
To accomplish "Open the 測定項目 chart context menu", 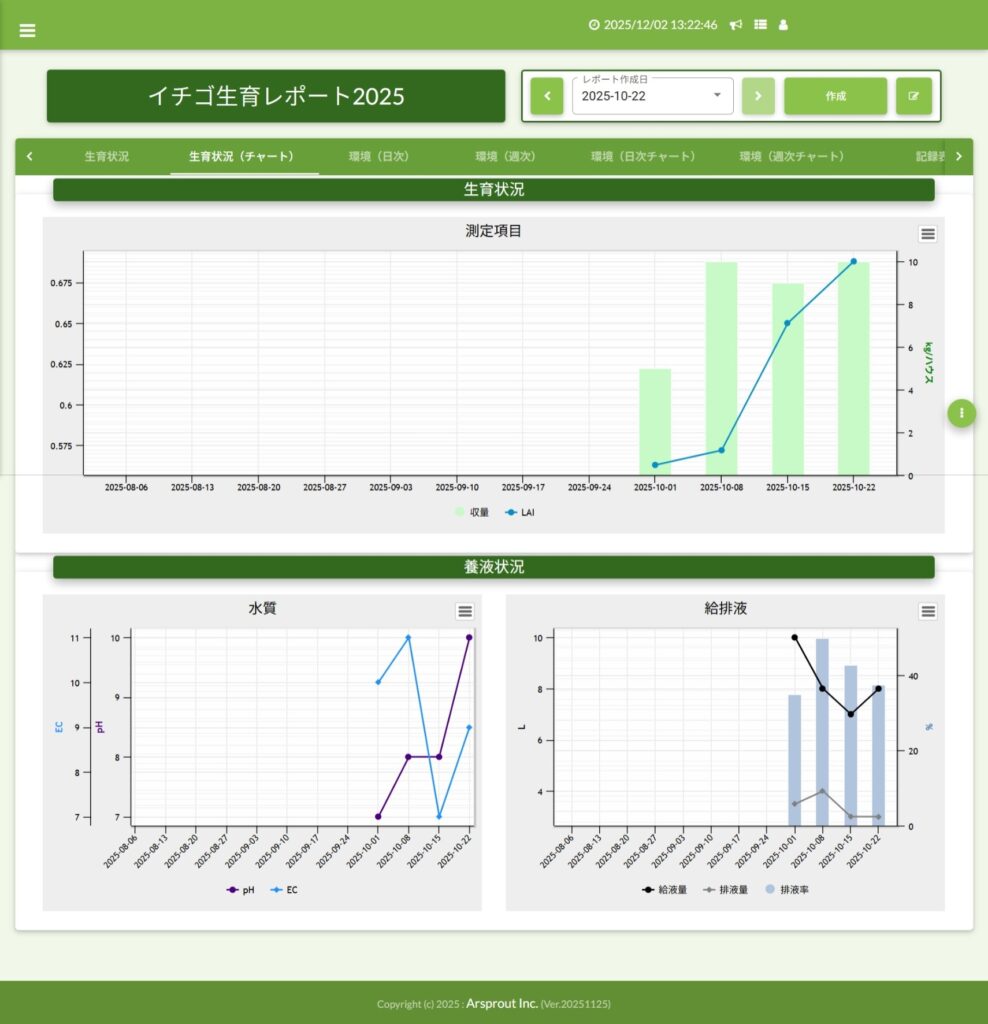I will coord(928,234).
